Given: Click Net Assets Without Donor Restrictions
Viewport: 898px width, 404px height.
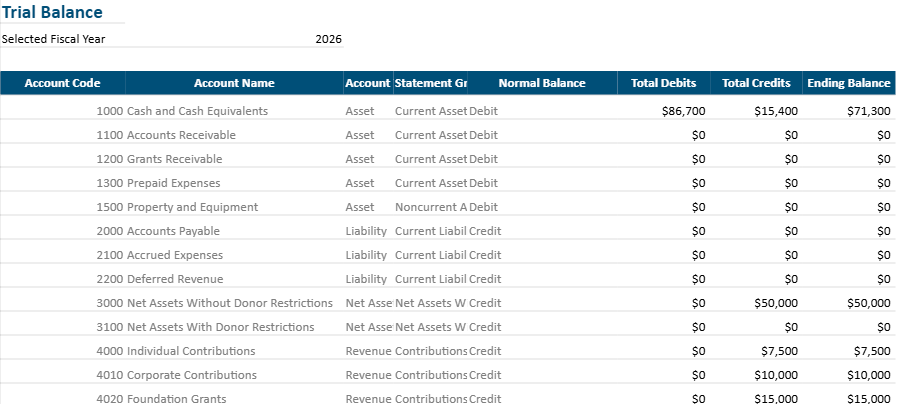Looking at the screenshot, I should click(229, 303).
